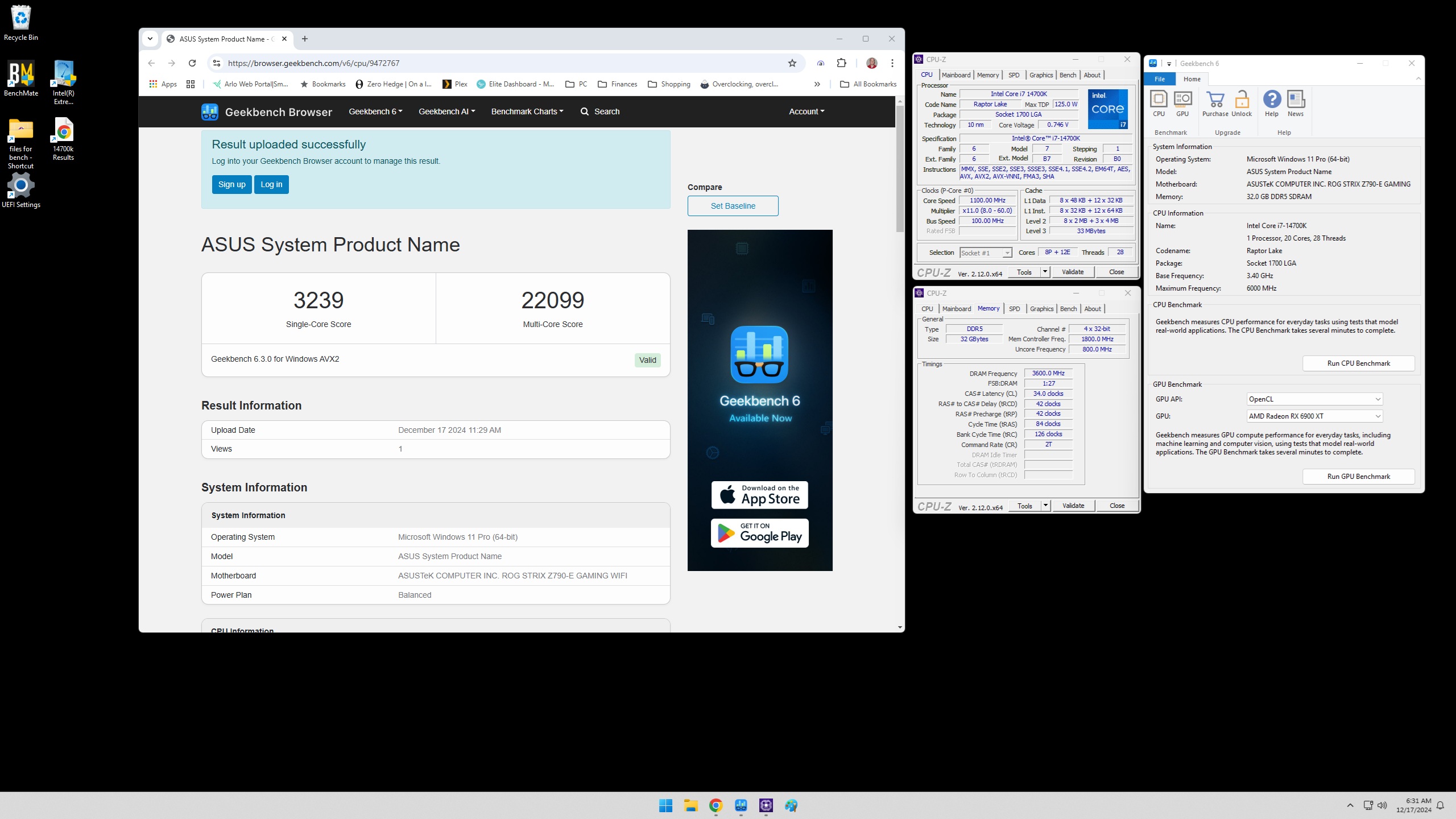Open the BenchMate desktop shortcut
Image resolution: width=1456 pixels, height=819 pixels.
click(x=21, y=78)
